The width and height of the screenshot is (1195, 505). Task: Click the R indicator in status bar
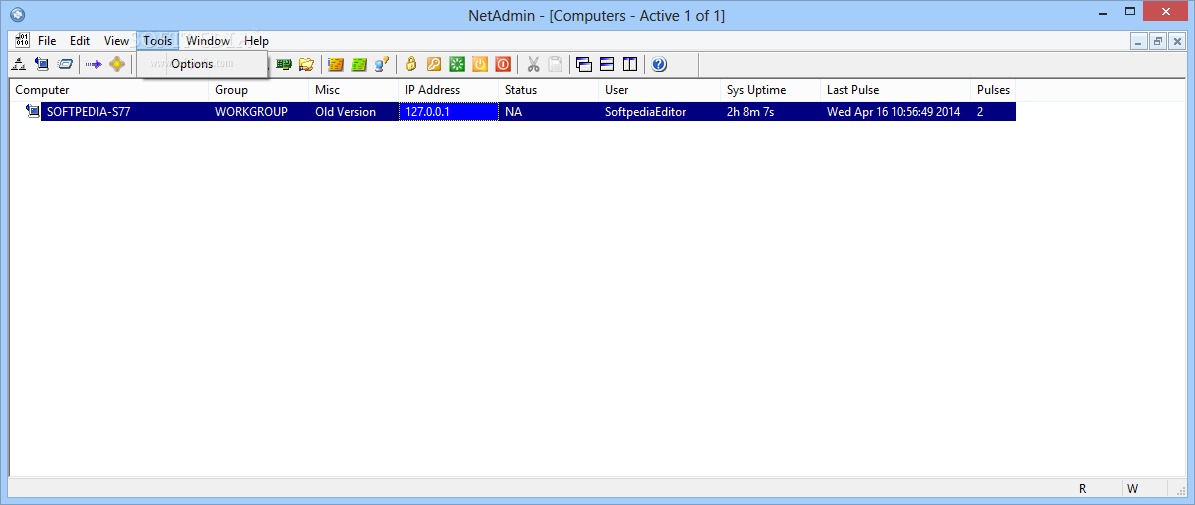(1083, 488)
